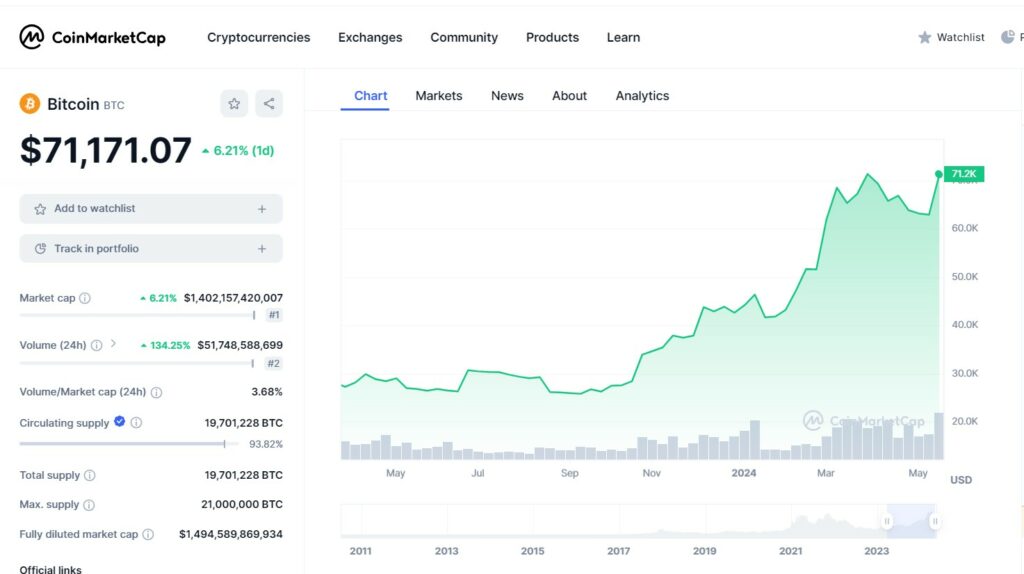Click the plus icon on Add to watchlist

click(x=262, y=209)
